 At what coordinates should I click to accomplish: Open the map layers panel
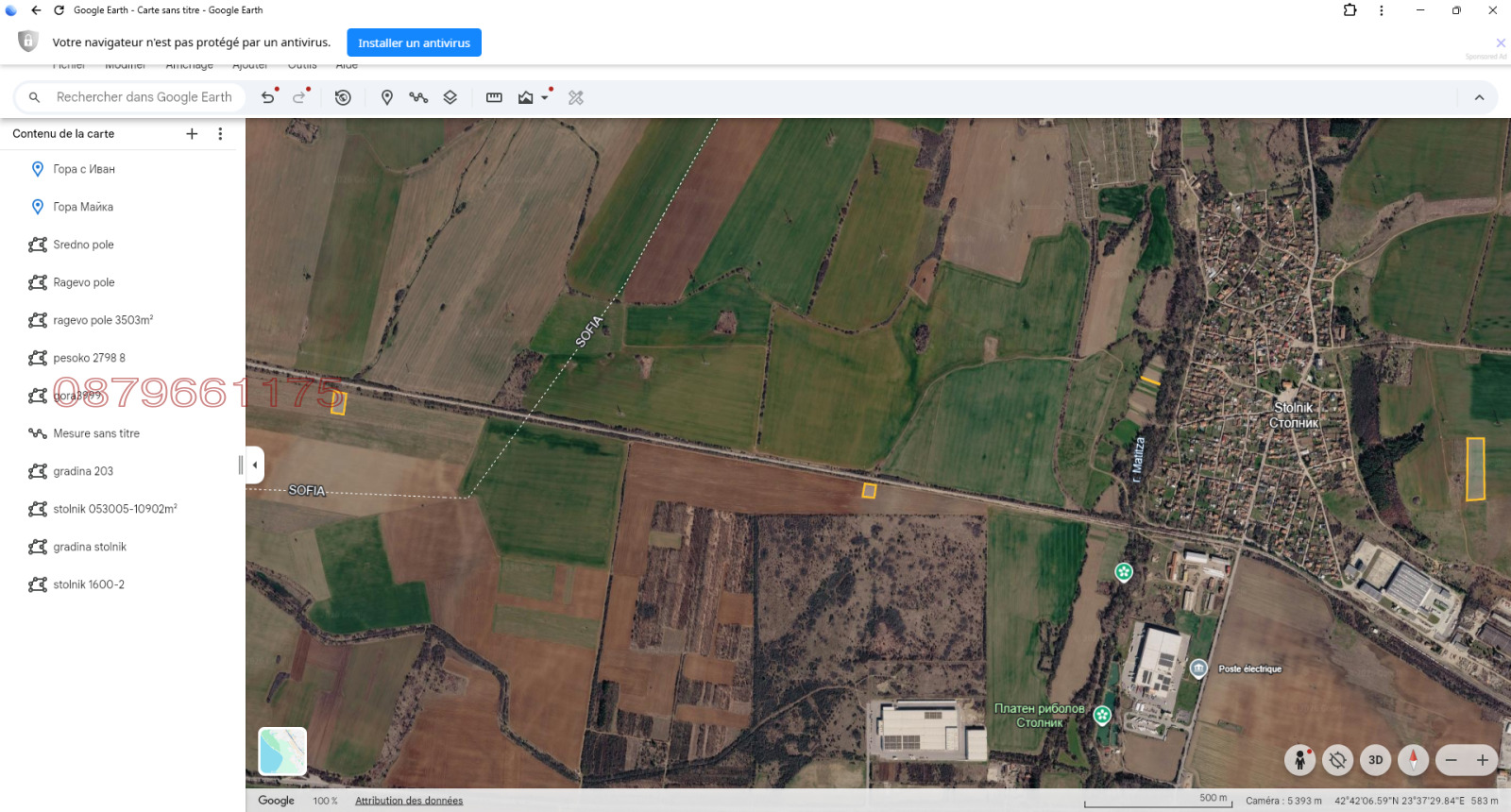click(x=450, y=97)
